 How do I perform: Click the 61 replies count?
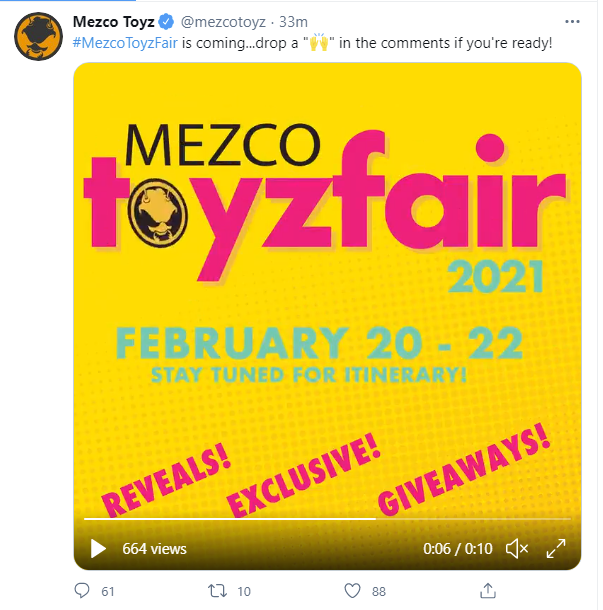(x=108, y=592)
